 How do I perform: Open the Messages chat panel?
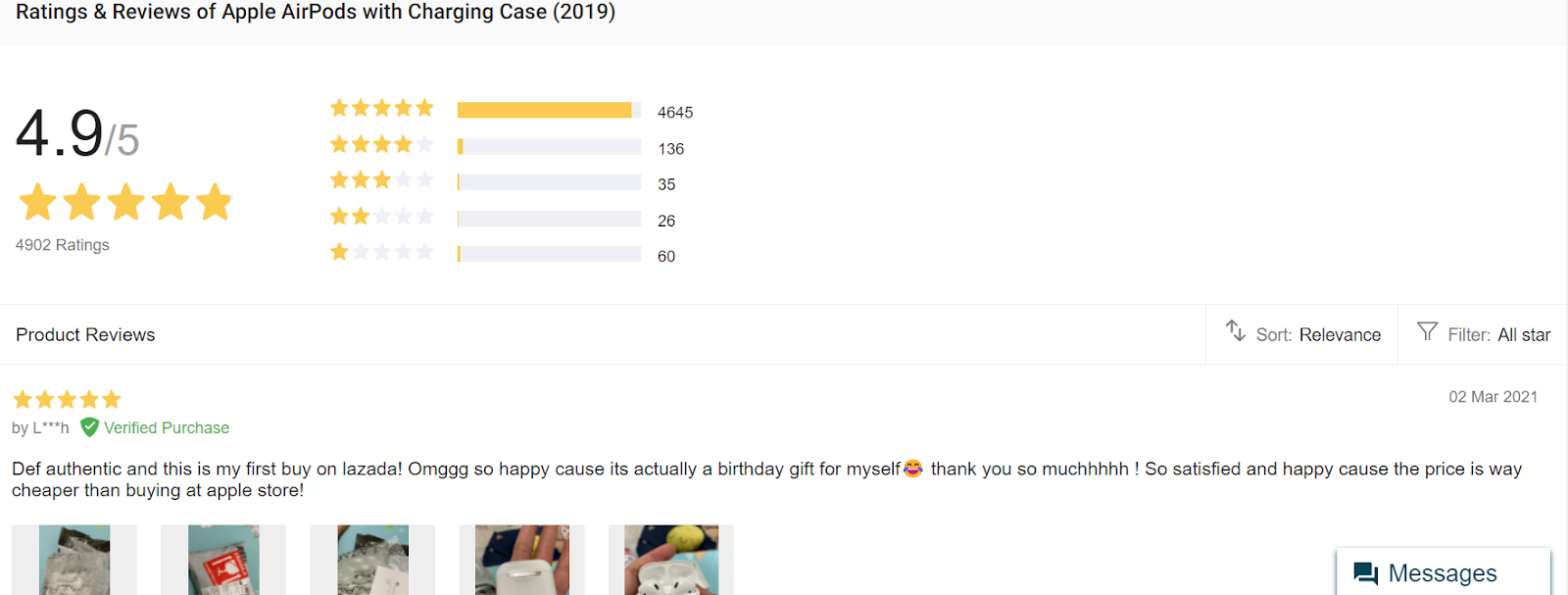[1443, 573]
